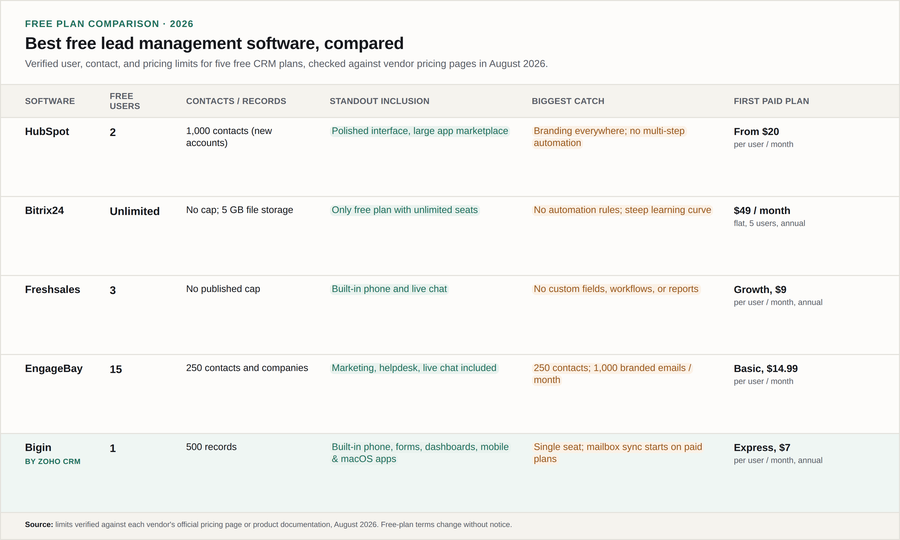
Task: Click the FIRST PAID PLAN column header
Action: point(771,101)
